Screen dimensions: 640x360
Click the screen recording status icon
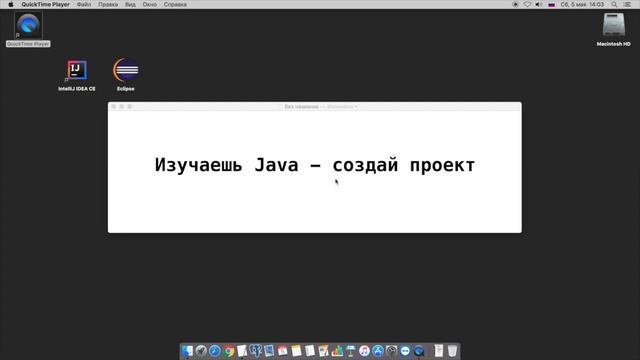click(516, 4)
